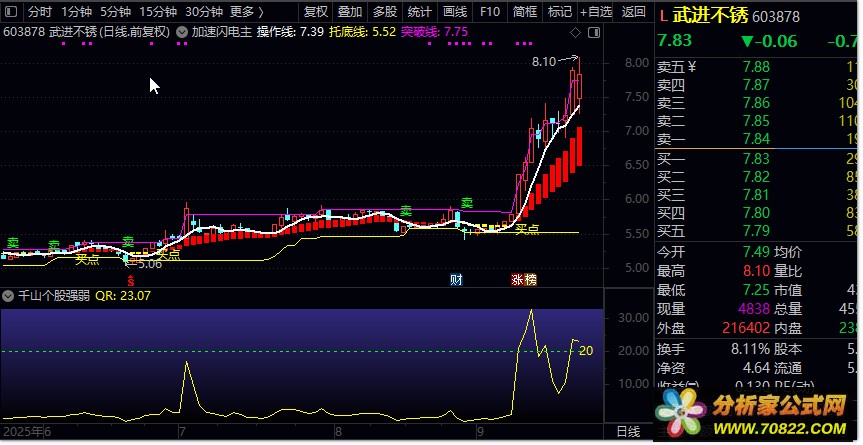Select the 1分钟 period
This screenshot has height=445, width=863.
point(76,12)
